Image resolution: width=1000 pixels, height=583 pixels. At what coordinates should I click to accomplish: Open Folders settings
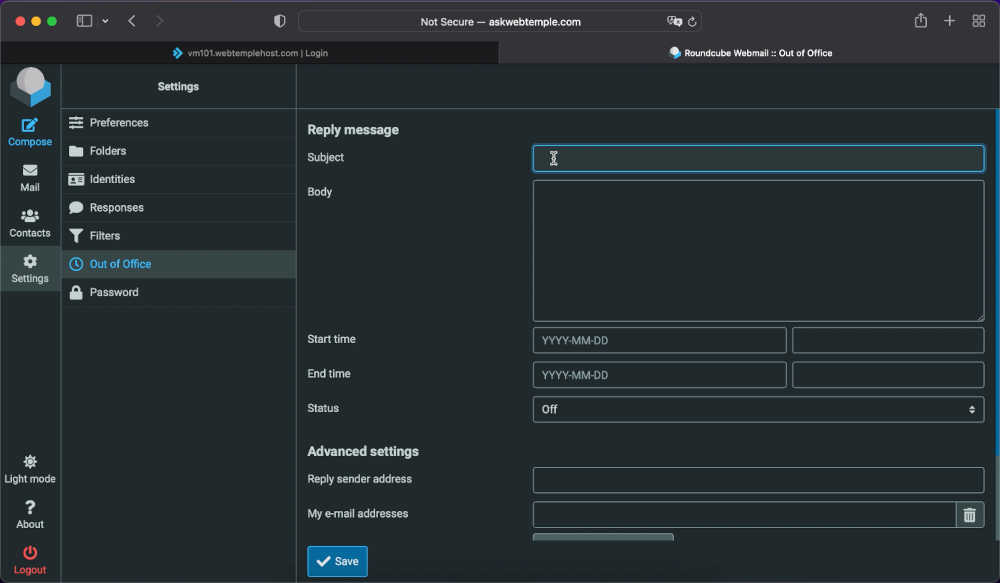[179, 151]
